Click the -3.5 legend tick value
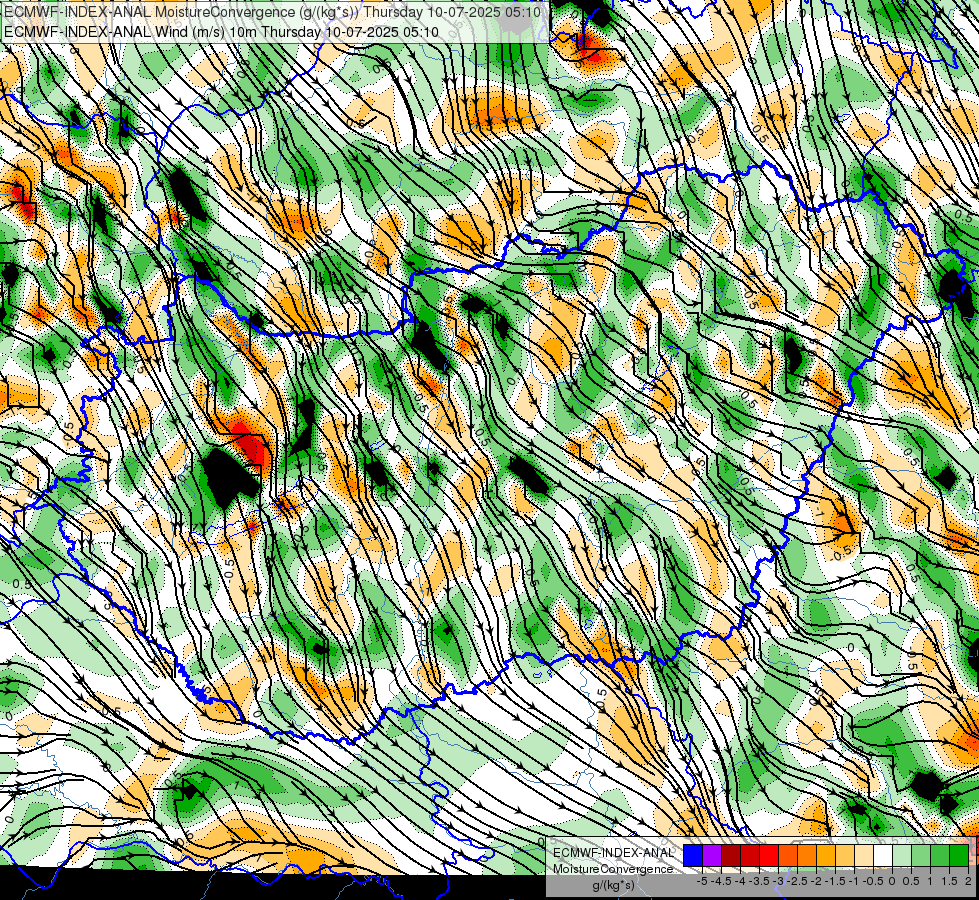979x900 pixels. [x=760, y=881]
